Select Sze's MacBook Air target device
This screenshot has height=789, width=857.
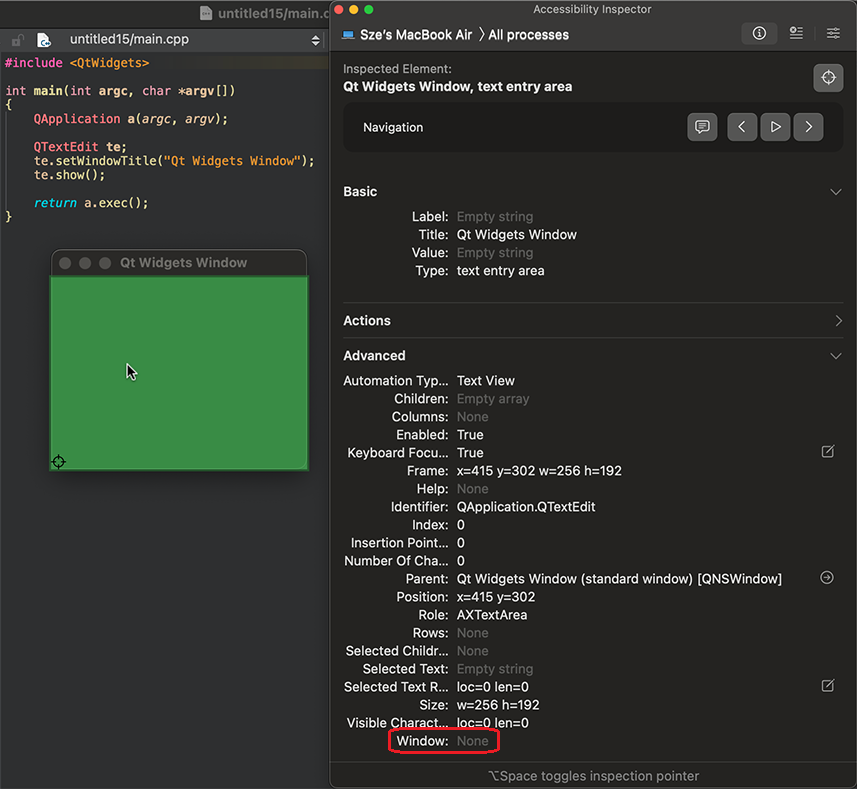coord(407,35)
